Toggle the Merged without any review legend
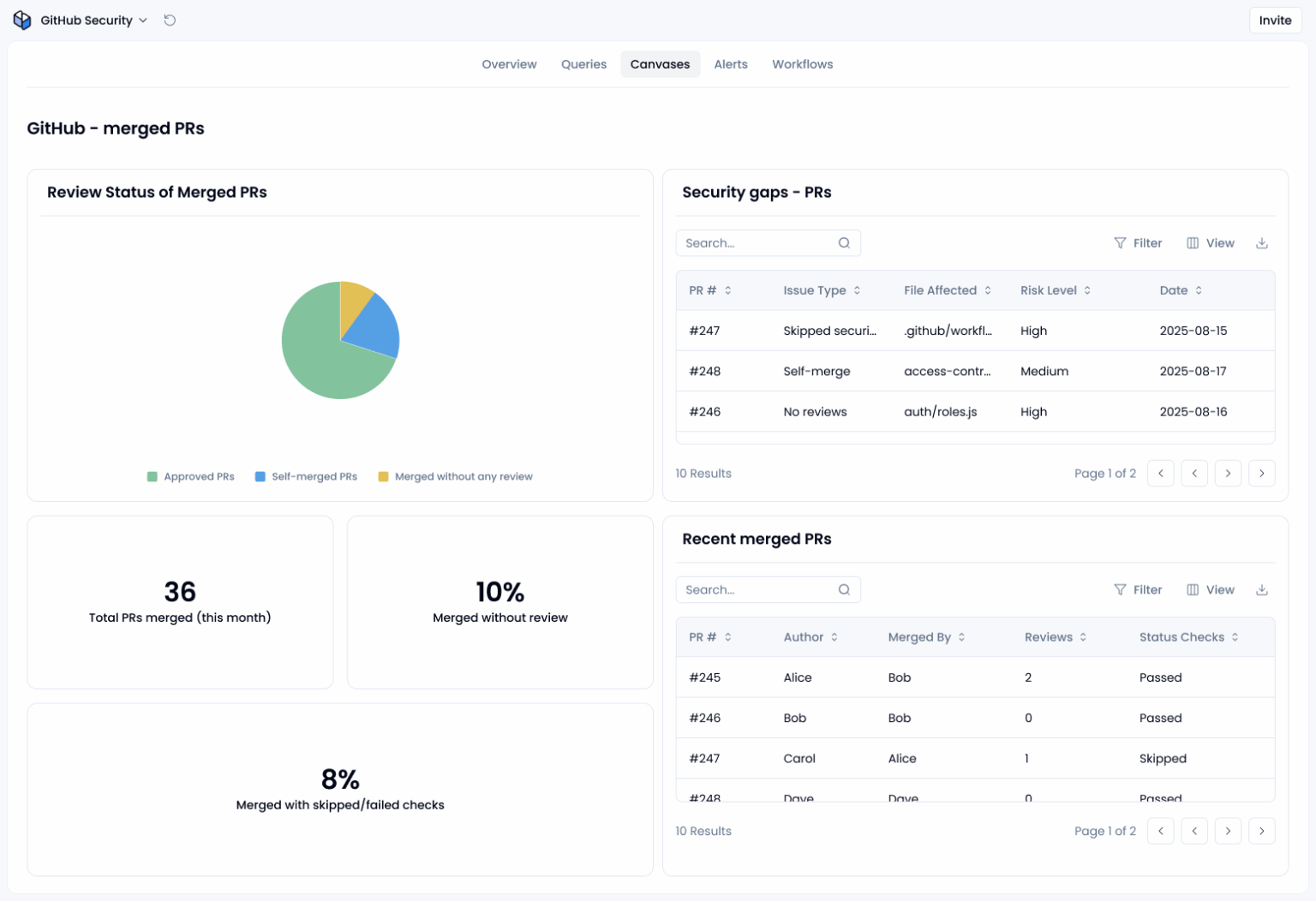This screenshot has width=1316, height=901. click(x=455, y=476)
